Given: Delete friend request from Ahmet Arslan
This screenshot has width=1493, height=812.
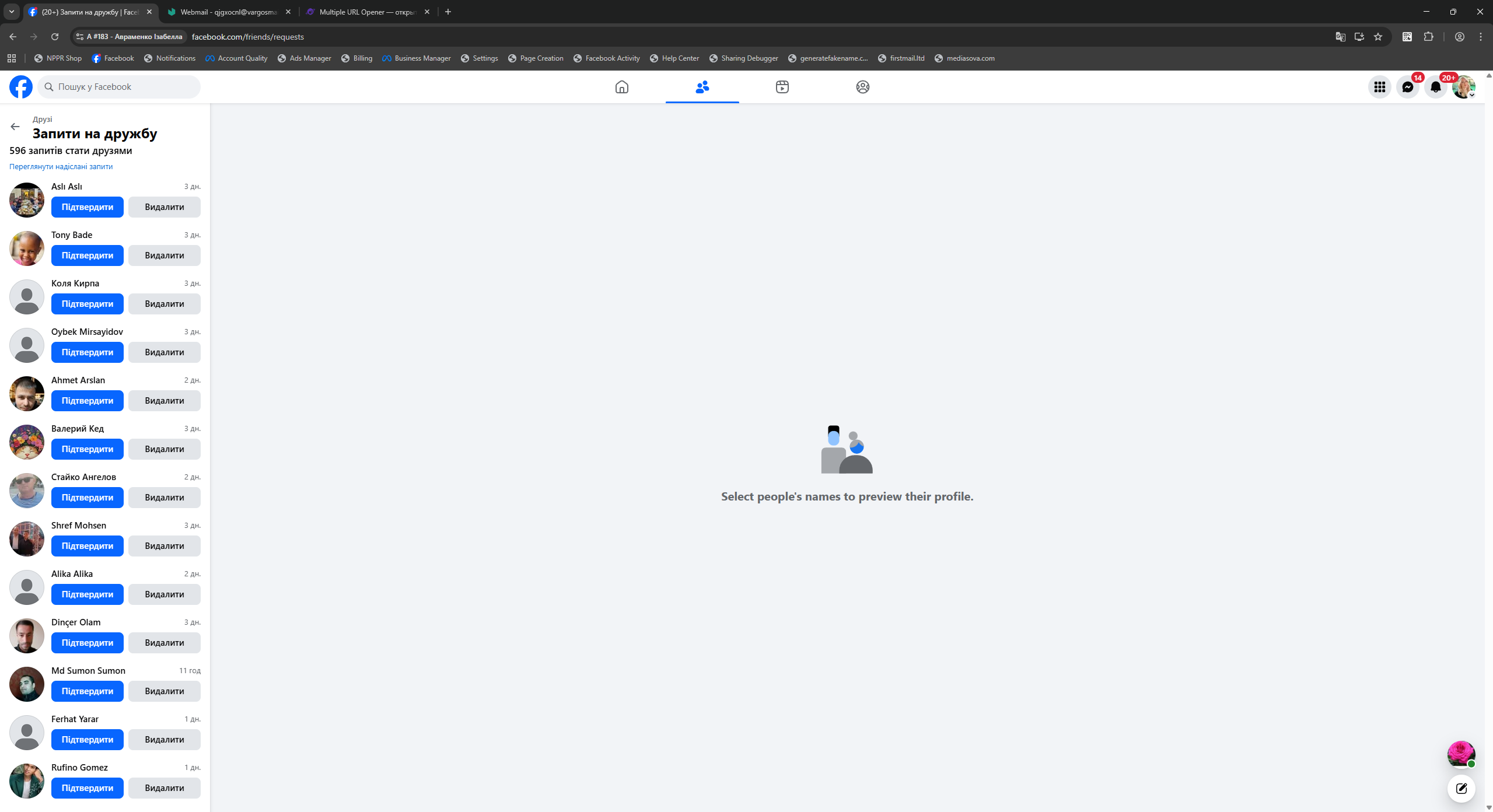Looking at the screenshot, I should pyautogui.click(x=165, y=401).
